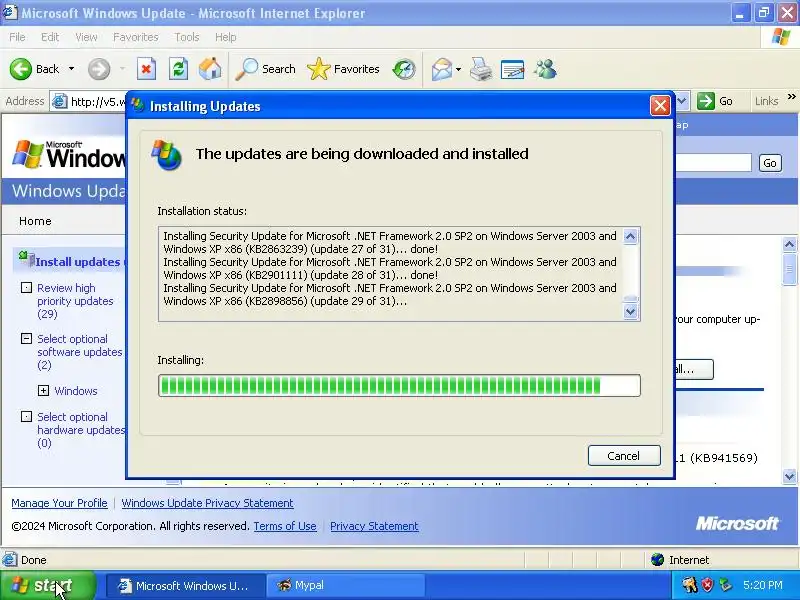Image resolution: width=800 pixels, height=600 pixels.
Task: Open the Favorites menu
Action: click(x=136, y=37)
